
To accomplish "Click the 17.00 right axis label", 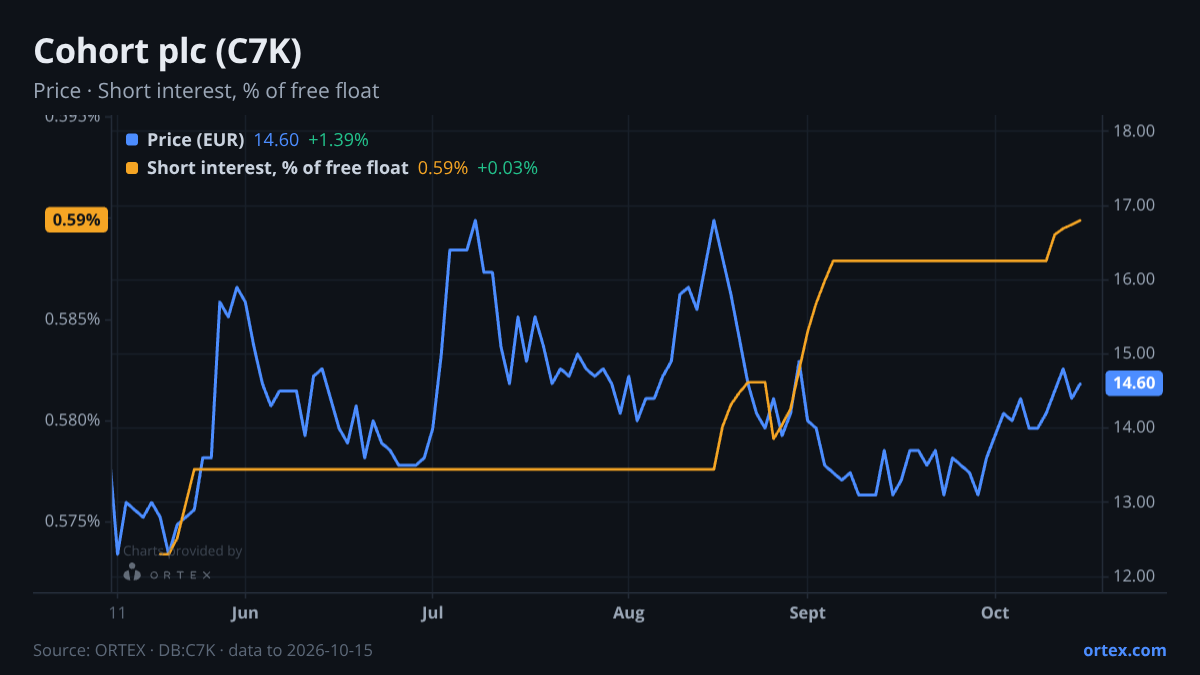I will (1135, 205).
